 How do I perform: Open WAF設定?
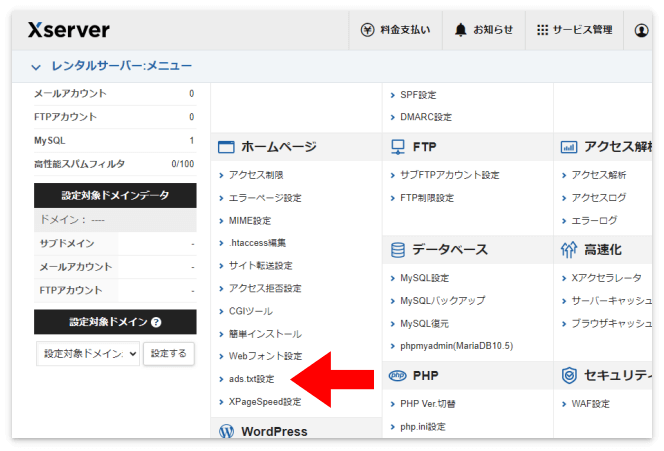point(591,404)
